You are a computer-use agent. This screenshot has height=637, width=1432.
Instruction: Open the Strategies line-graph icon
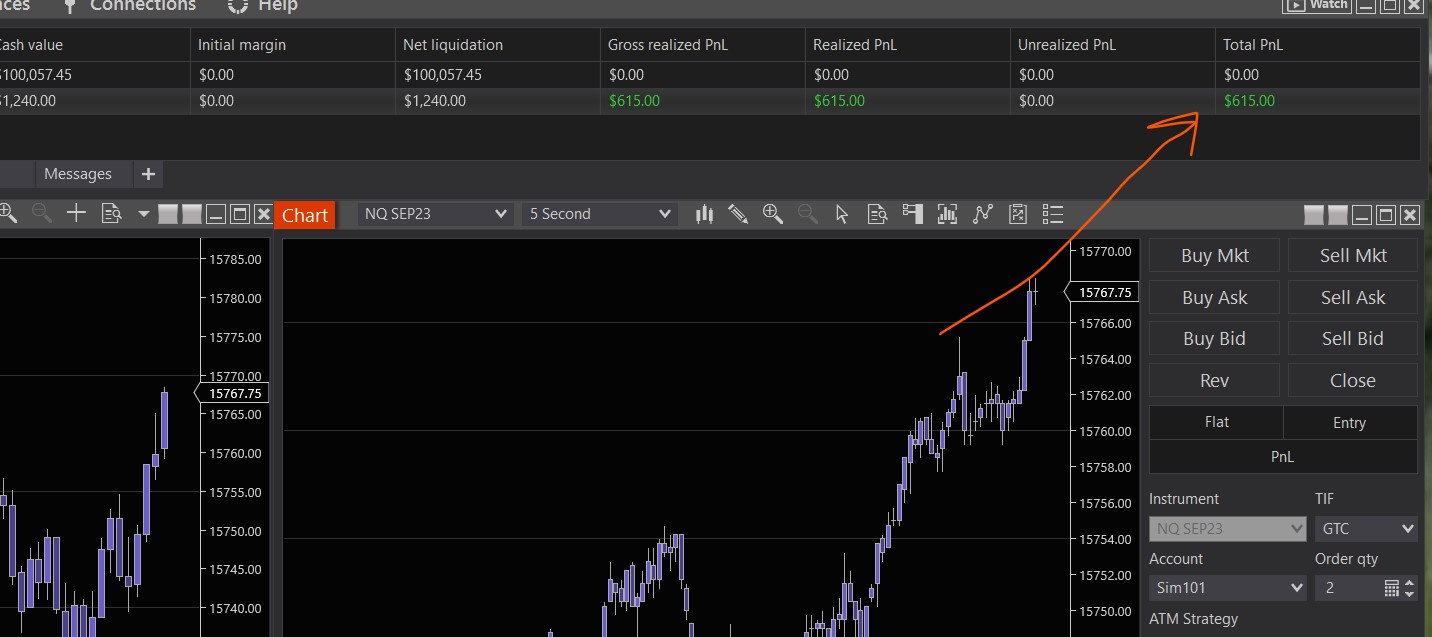click(982, 214)
